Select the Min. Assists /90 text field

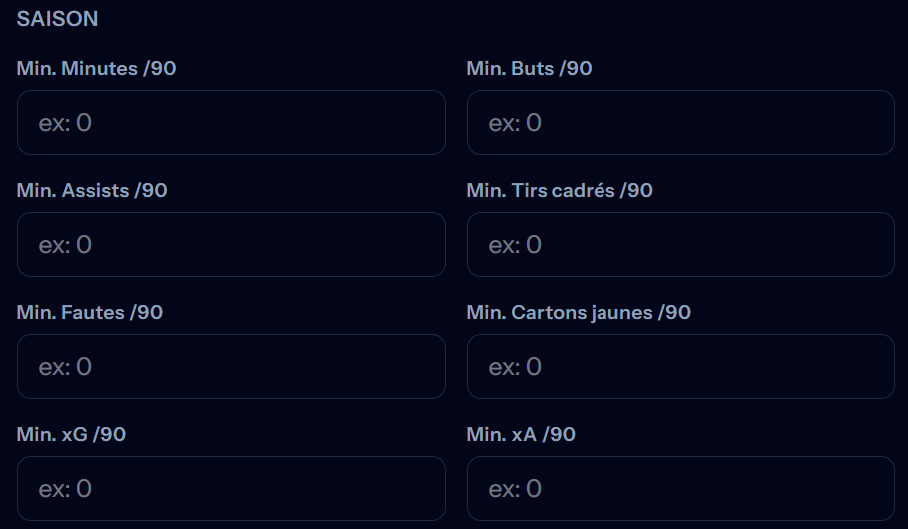[231, 245]
